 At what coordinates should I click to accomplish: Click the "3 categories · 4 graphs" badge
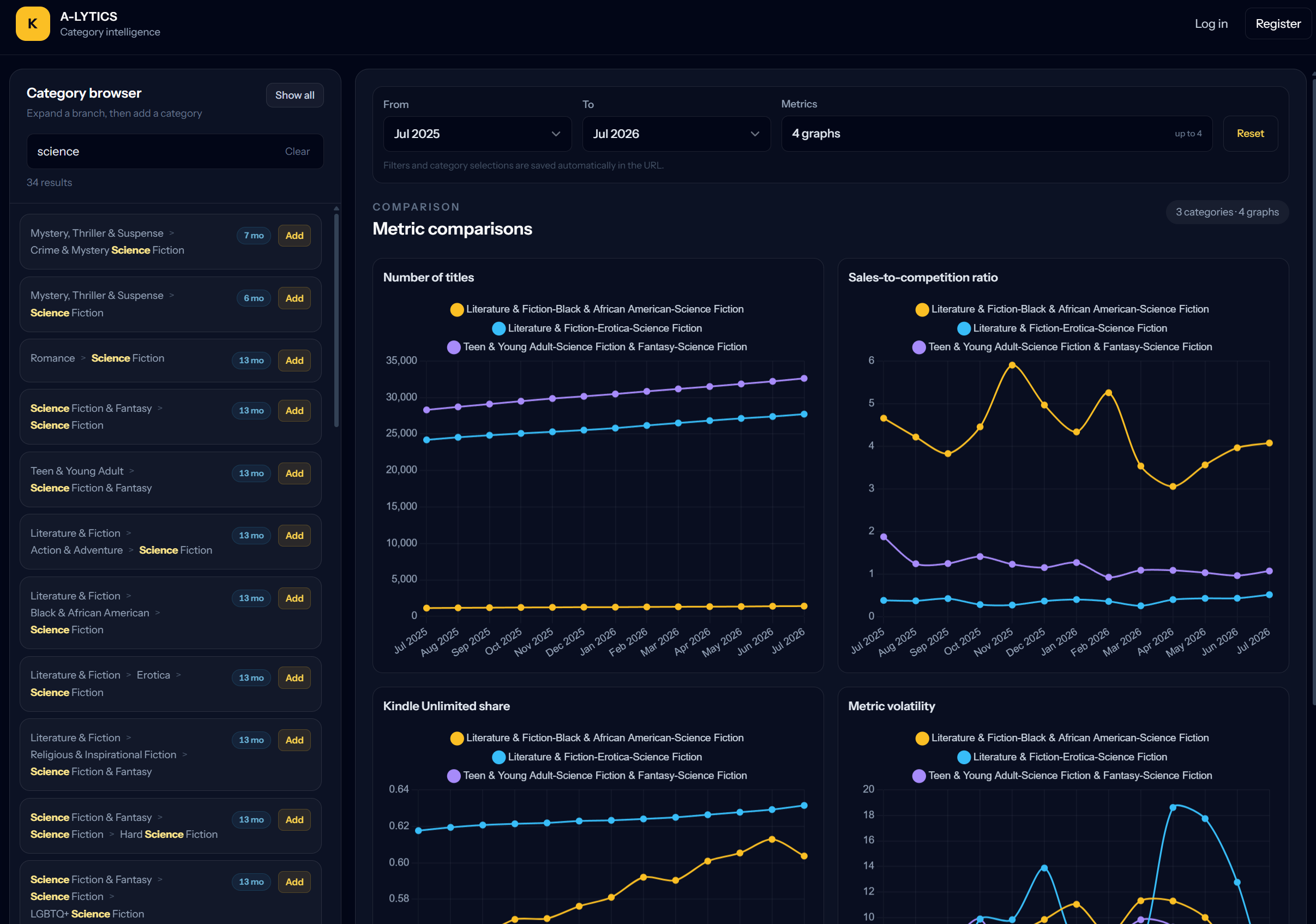pos(1227,212)
